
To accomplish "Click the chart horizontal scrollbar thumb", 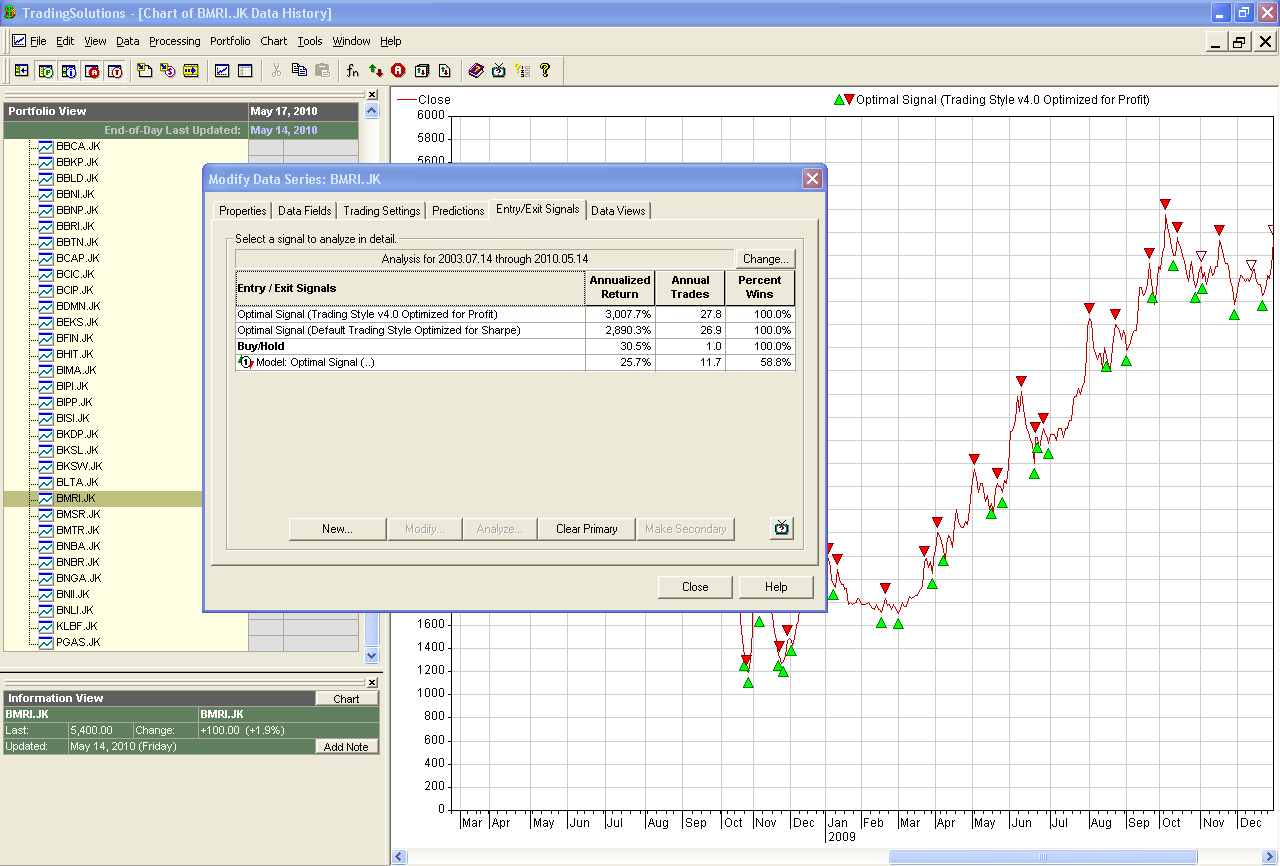I will tap(1043, 857).
